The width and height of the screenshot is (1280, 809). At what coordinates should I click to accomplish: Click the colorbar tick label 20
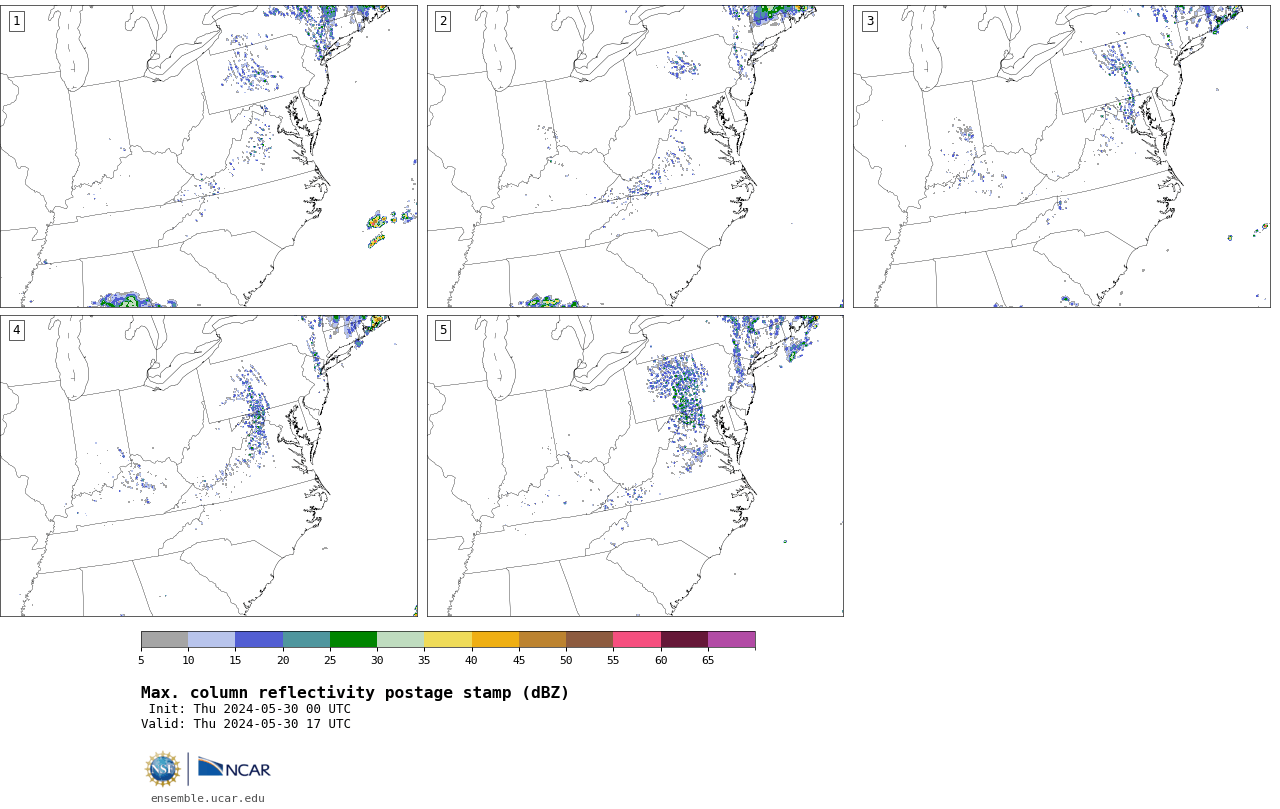[283, 660]
